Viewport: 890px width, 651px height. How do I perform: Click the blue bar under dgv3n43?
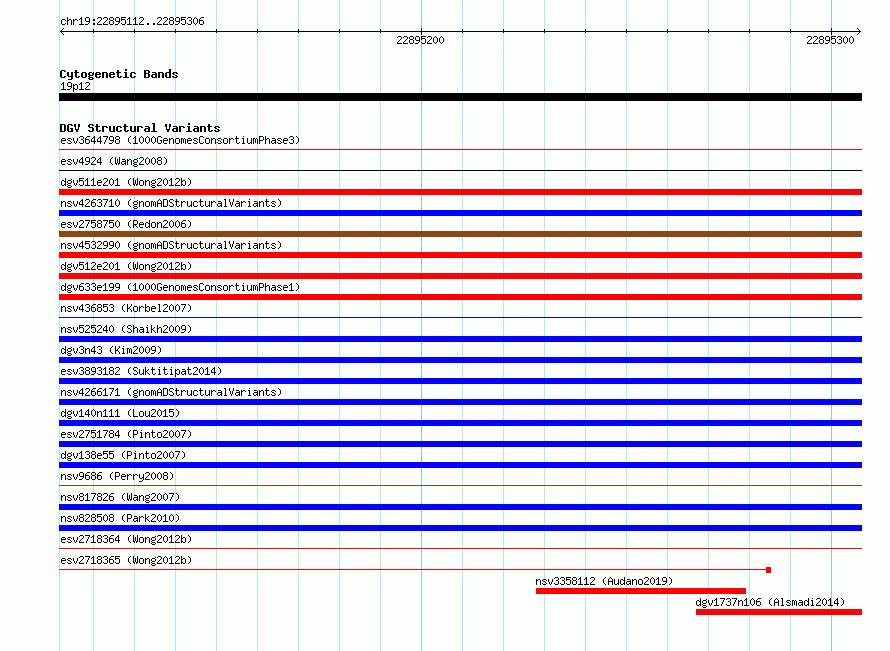tap(460, 360)
